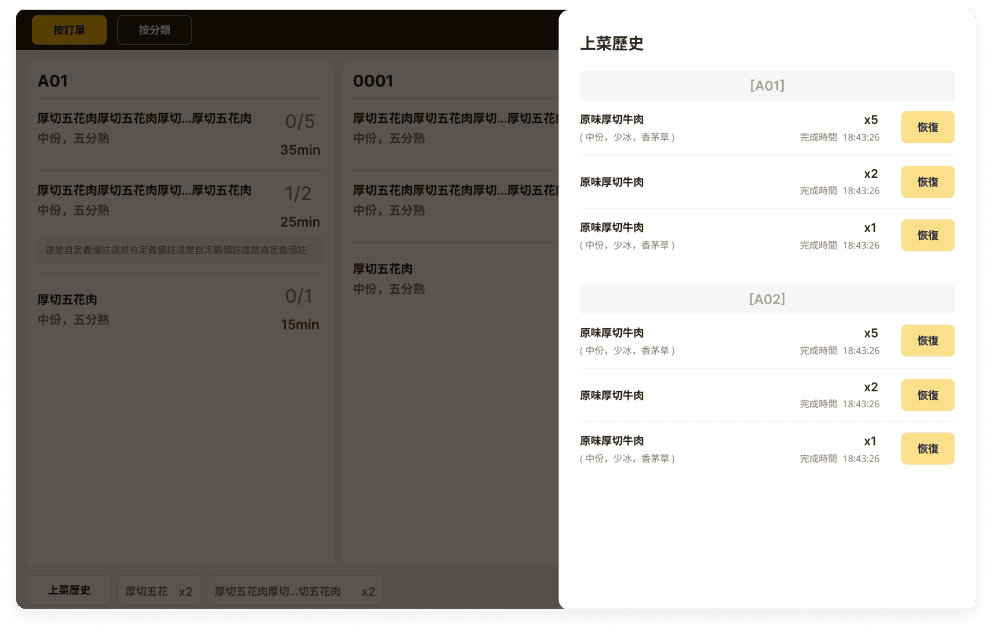
Task: Click the third item in order 0001
Action: click(x=450, y=278)
